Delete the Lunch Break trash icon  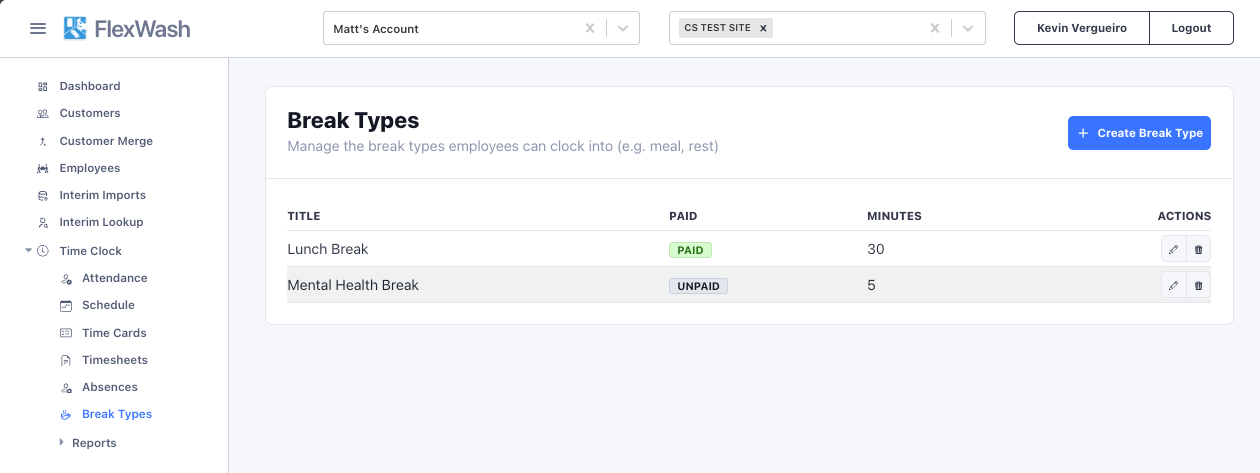click(x=1198, y=249)
